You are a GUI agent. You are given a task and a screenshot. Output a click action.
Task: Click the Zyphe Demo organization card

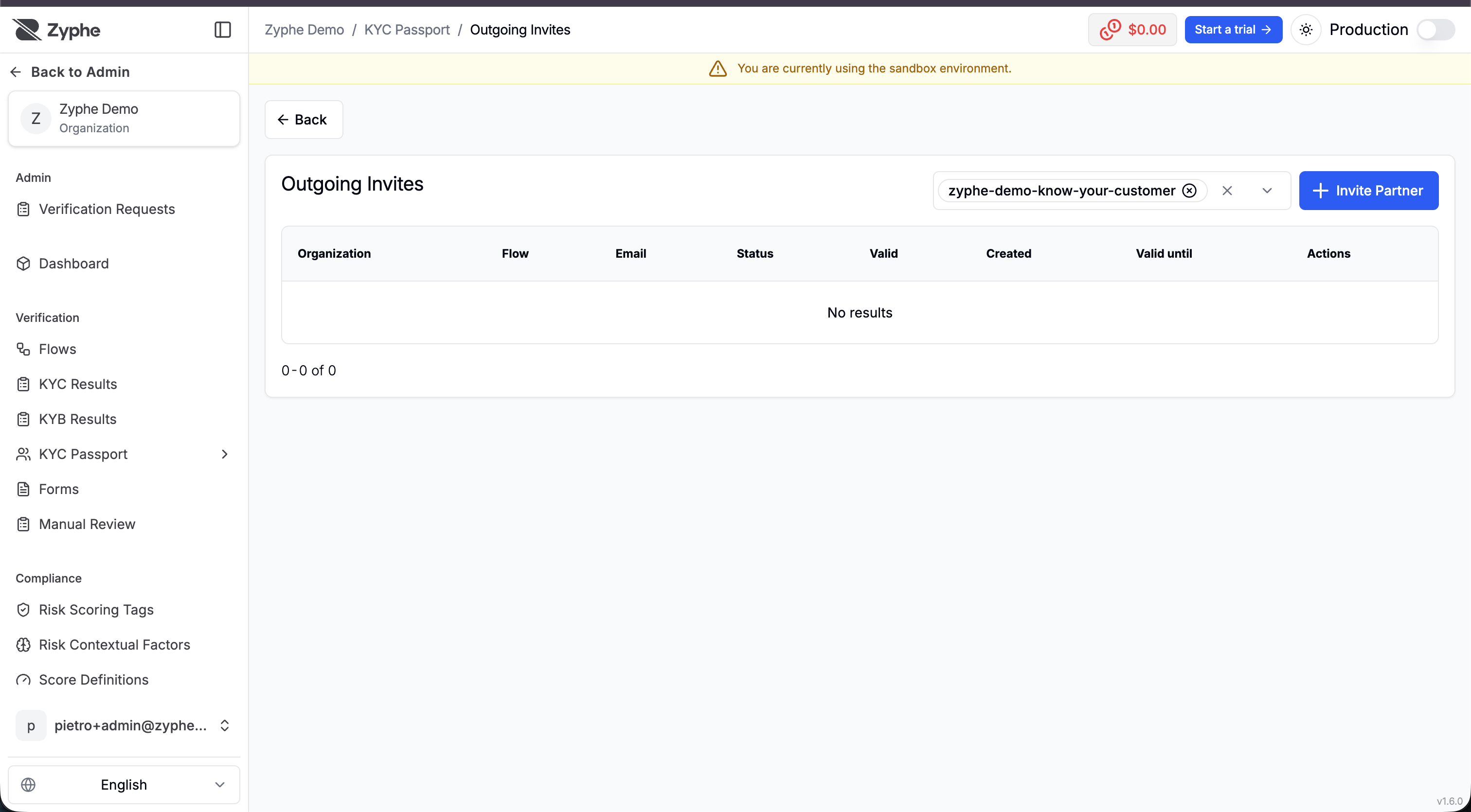pos(124,119)
